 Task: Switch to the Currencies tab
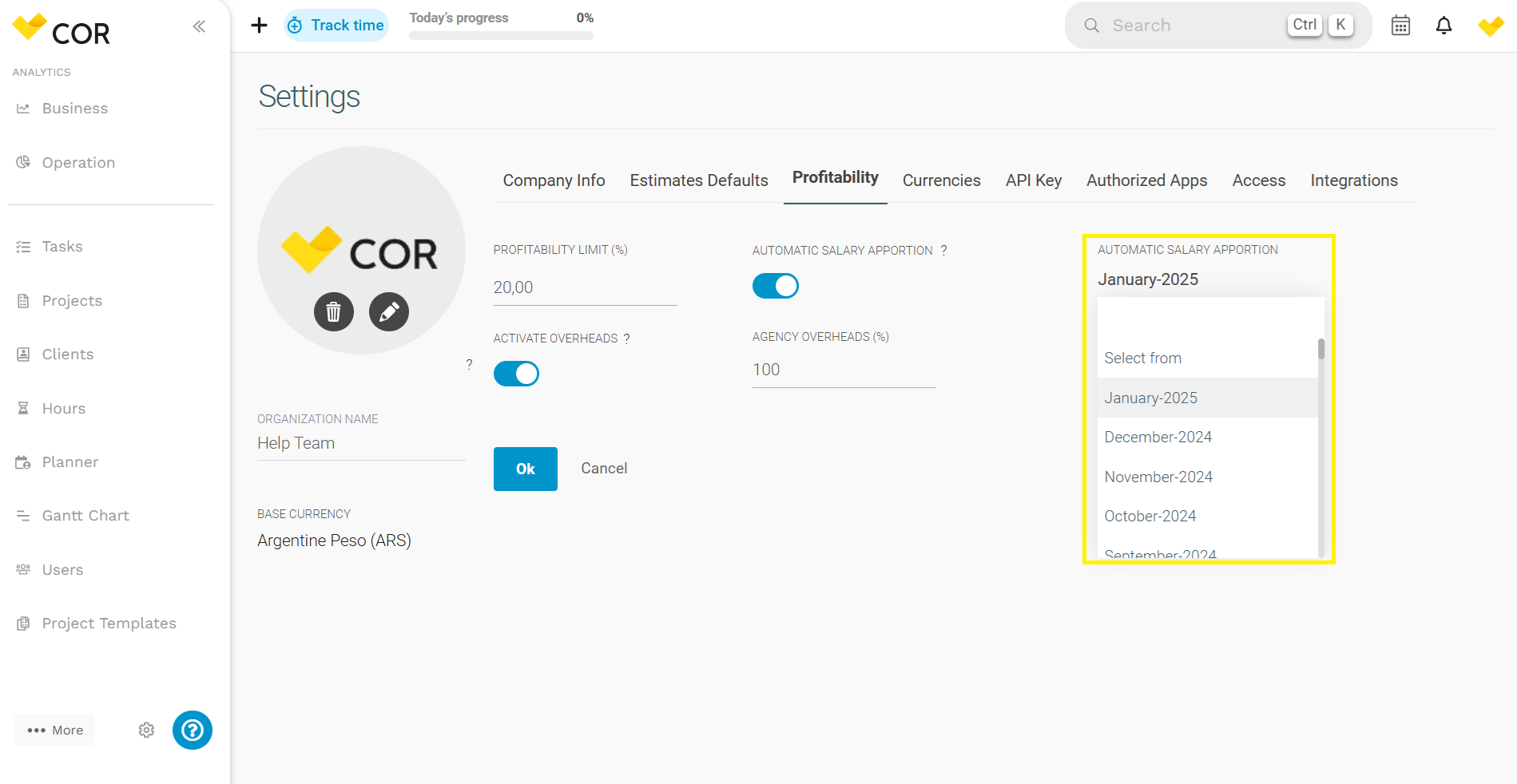(x=941, y=180)
